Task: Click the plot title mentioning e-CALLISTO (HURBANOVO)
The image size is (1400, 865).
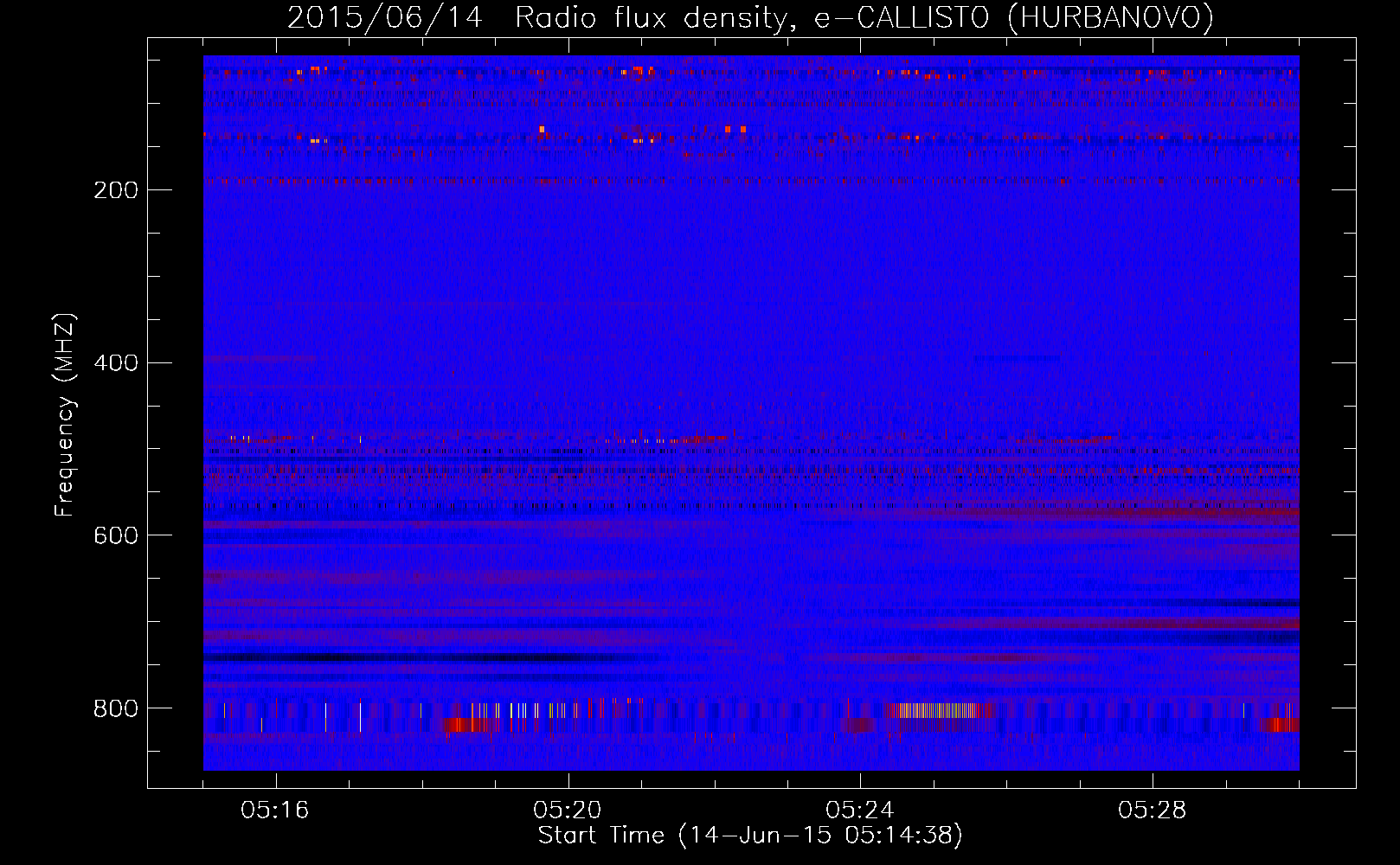Action: pyautogui.click(x=750, y=17)
